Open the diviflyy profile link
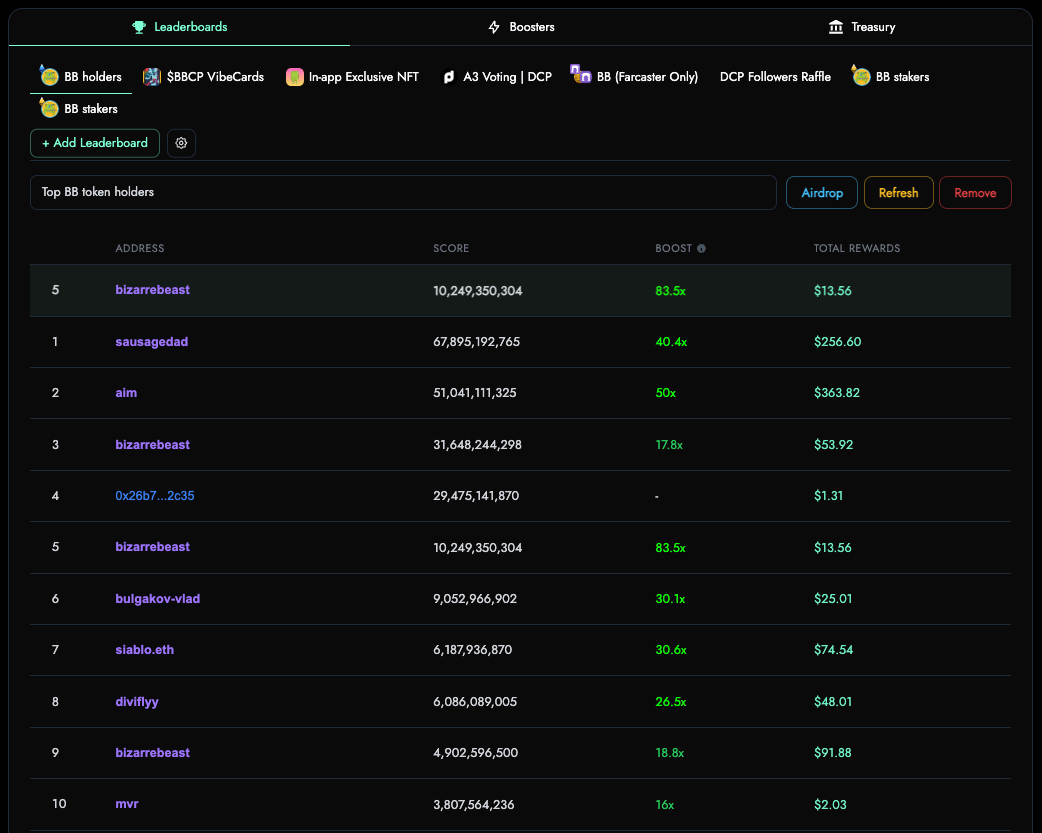The height and width of the screenshot is (833, 1042). [x=137, y=702]
